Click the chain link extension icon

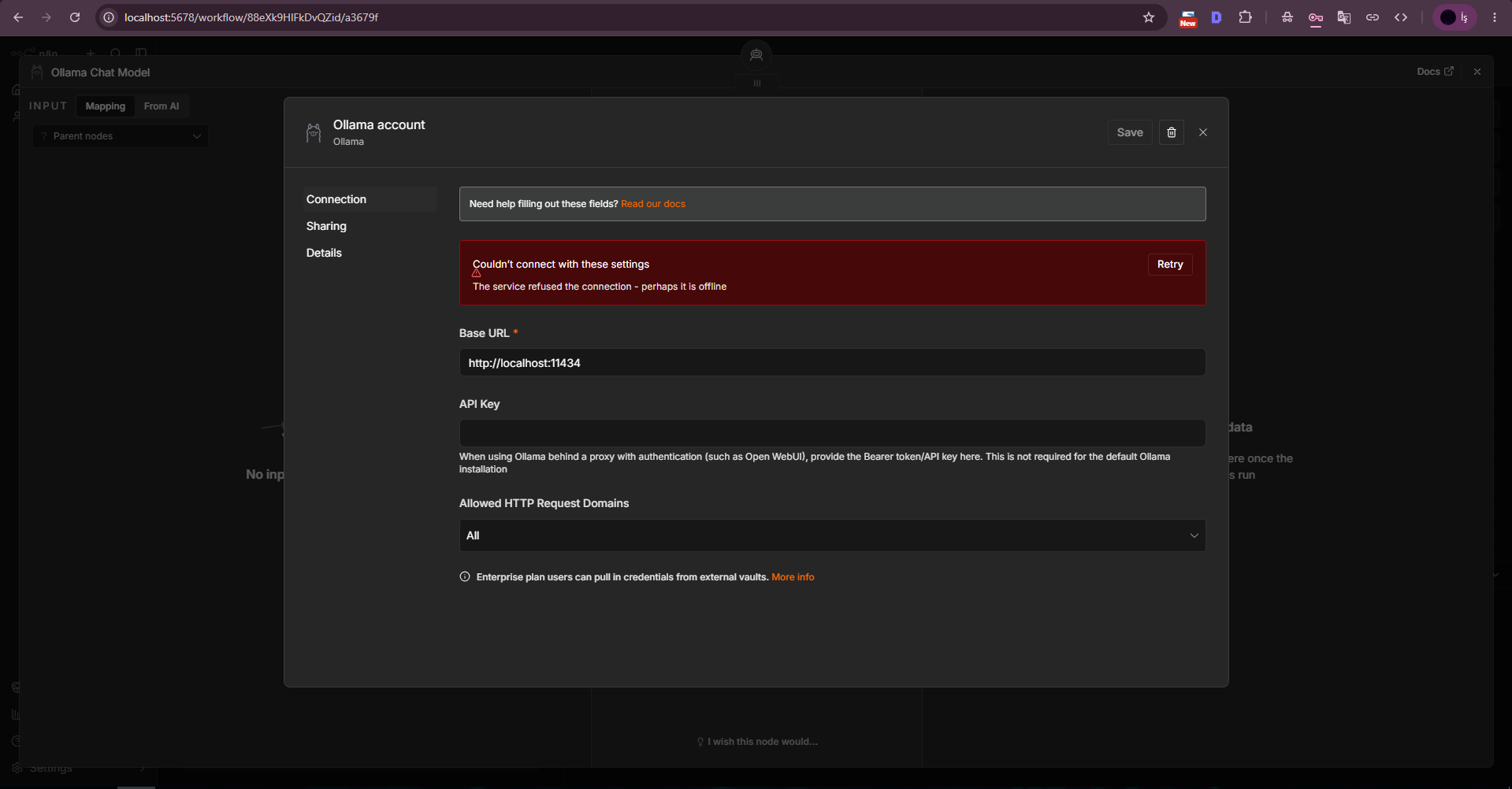1373,17
